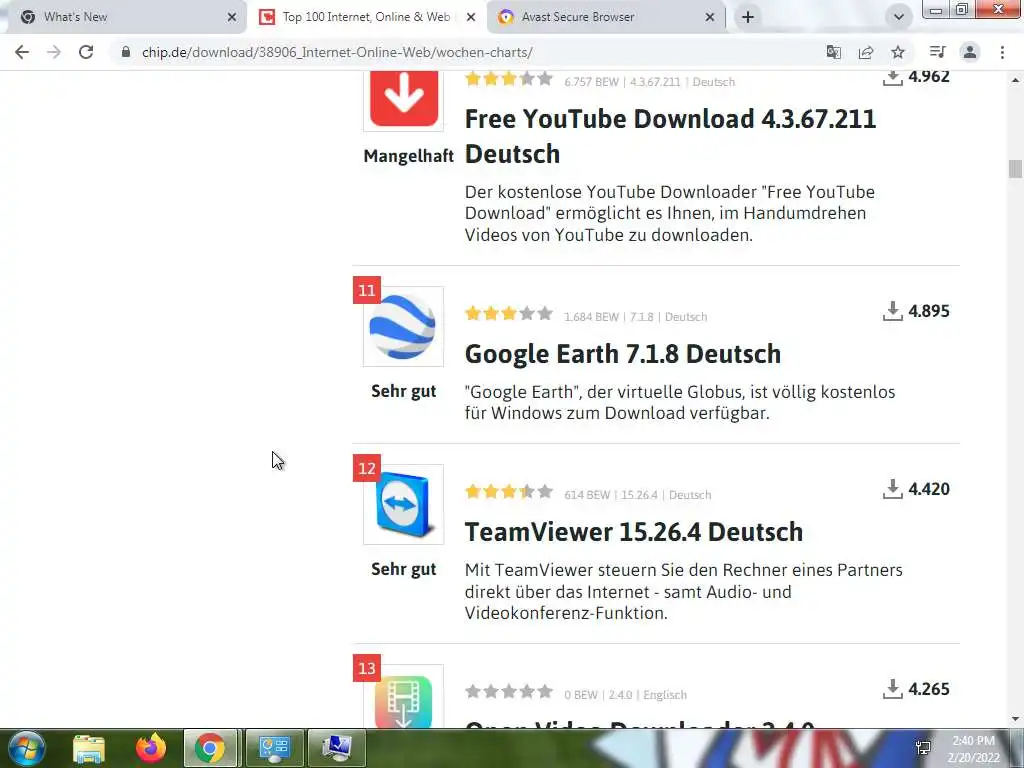Image resolution: width=1024 pixels, height=768 pixels.
Task: Click the '614 BEW | 15.26.4 | Deutsch' text
Action: tap(637, 495)
